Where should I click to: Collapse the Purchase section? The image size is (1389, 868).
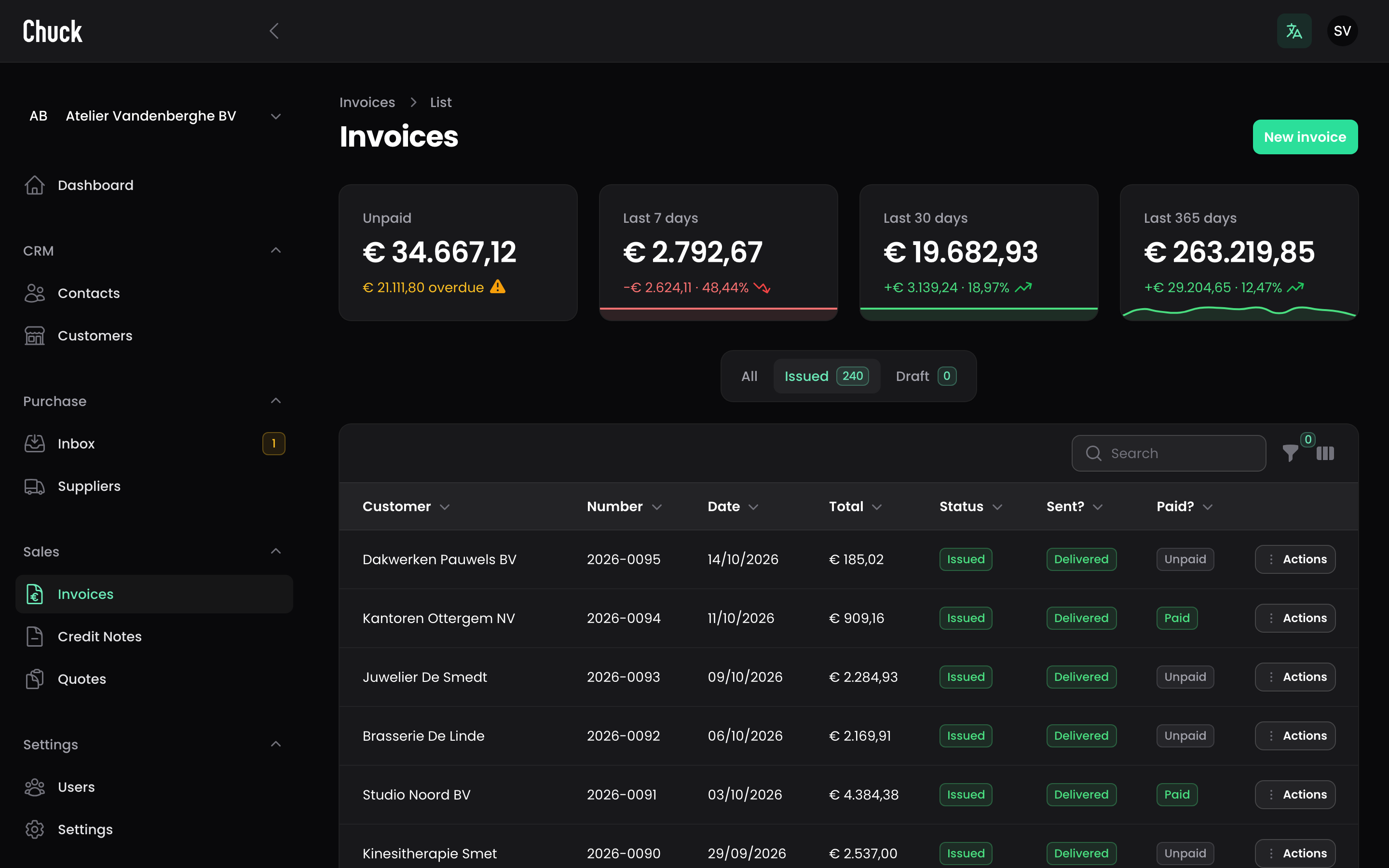click(275, 401)
